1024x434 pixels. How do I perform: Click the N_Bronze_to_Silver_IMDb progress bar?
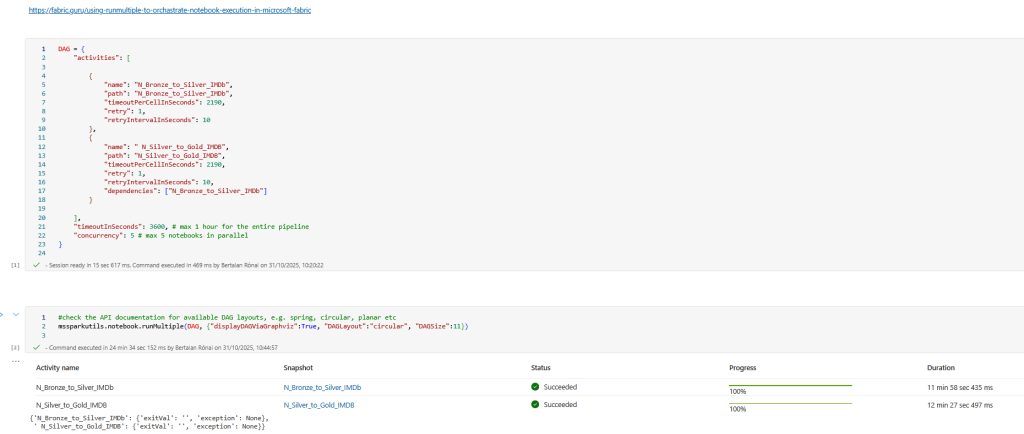tap(790, 385)
